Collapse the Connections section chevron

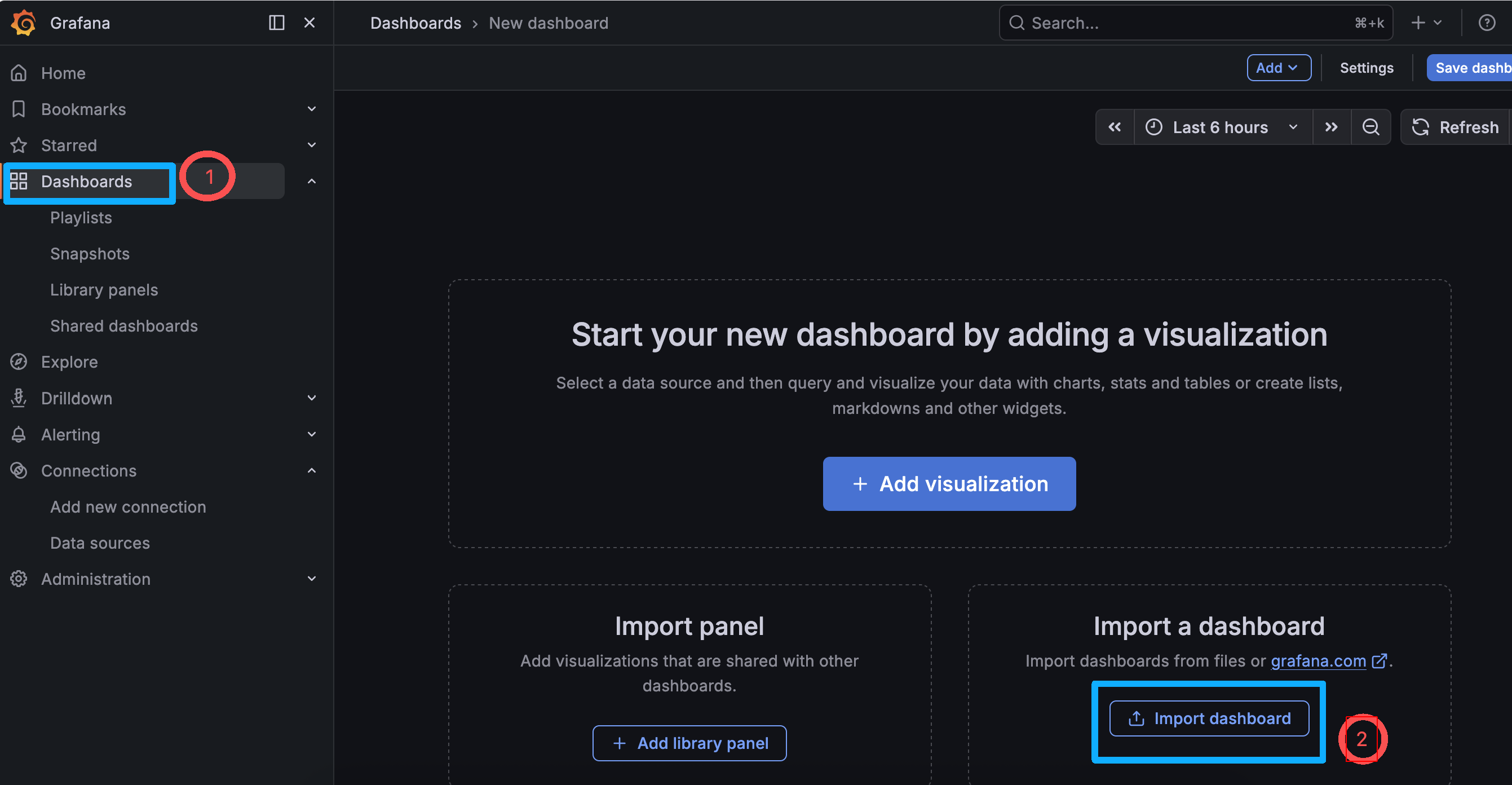point(312,470)
